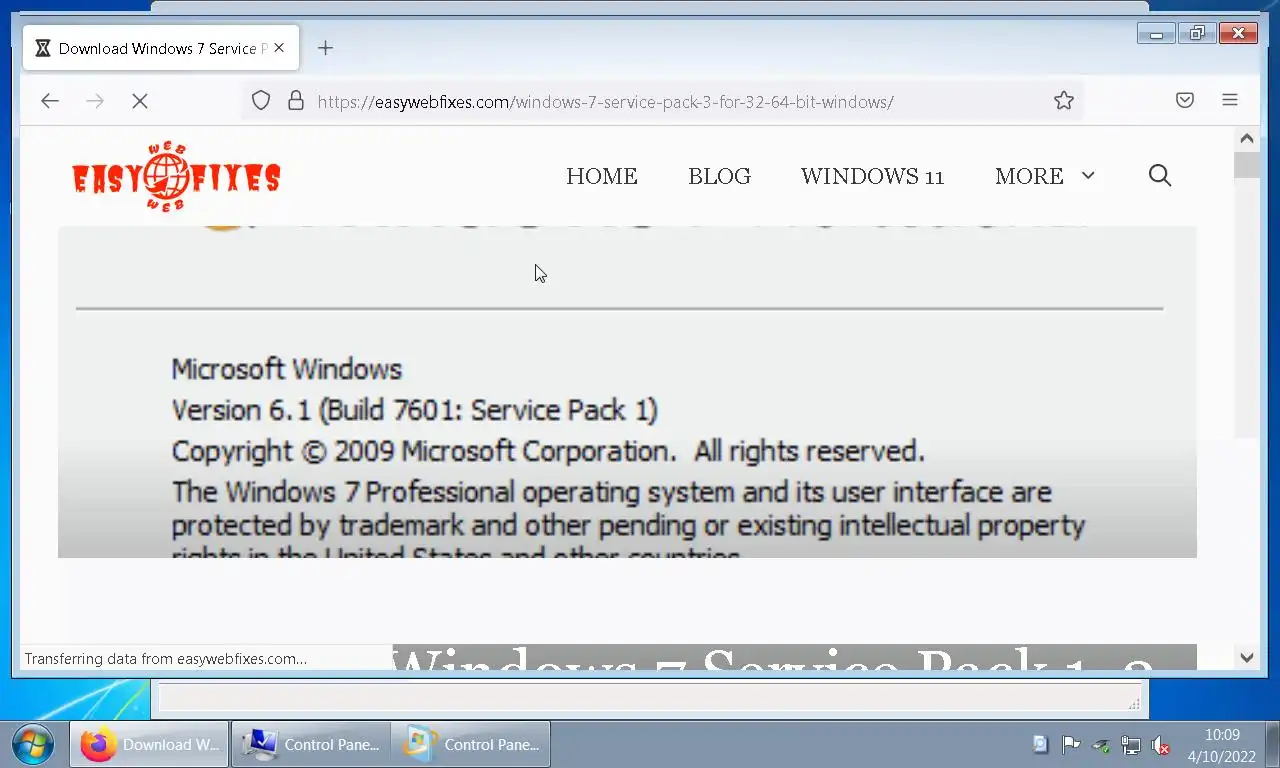Open the WINDOWS 11 section
This screenshot has height=768, width=1280.
tap(872, 176)
